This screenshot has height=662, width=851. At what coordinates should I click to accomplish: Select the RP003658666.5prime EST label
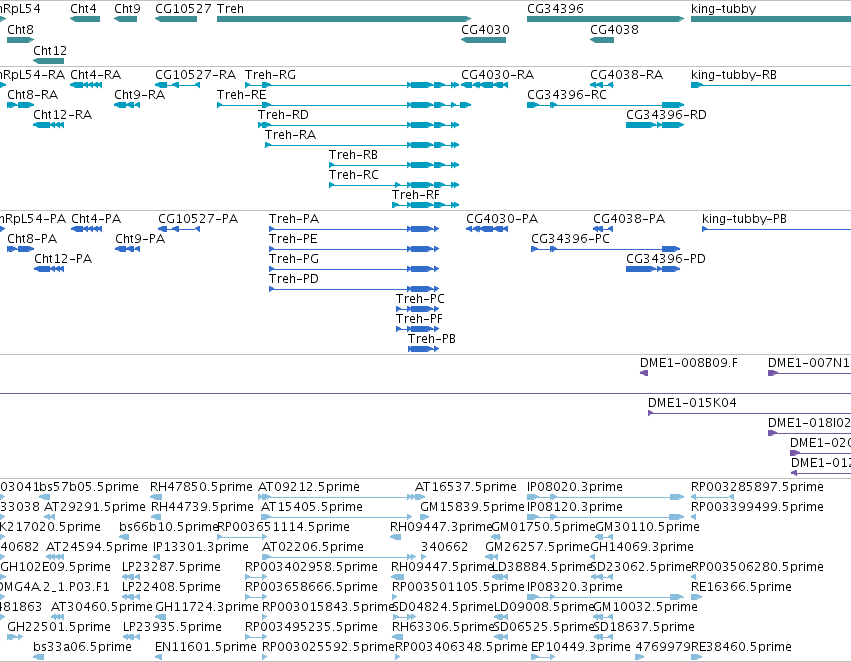click(311, 587)
